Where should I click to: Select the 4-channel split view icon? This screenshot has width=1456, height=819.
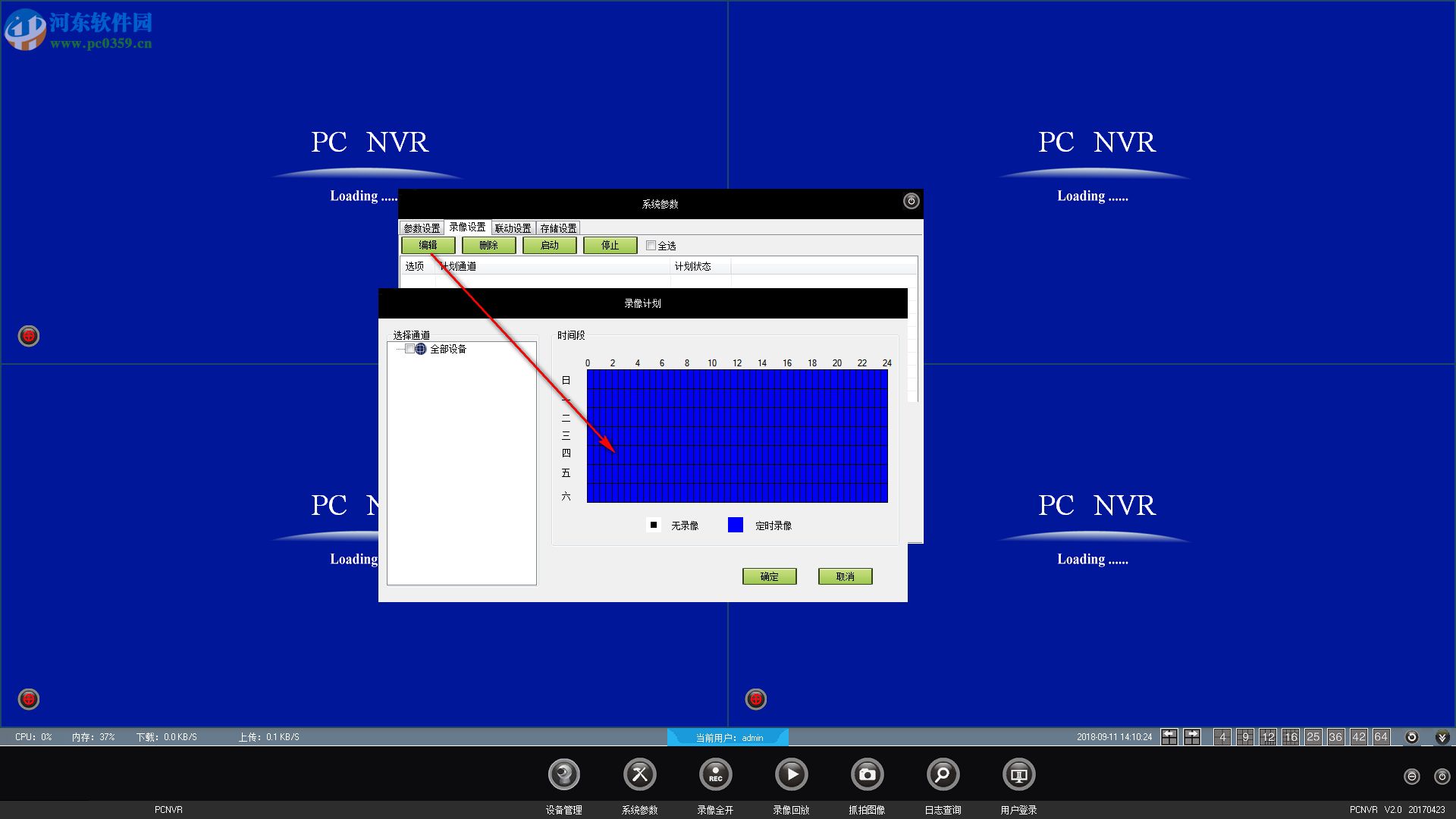coord(1222,737)
